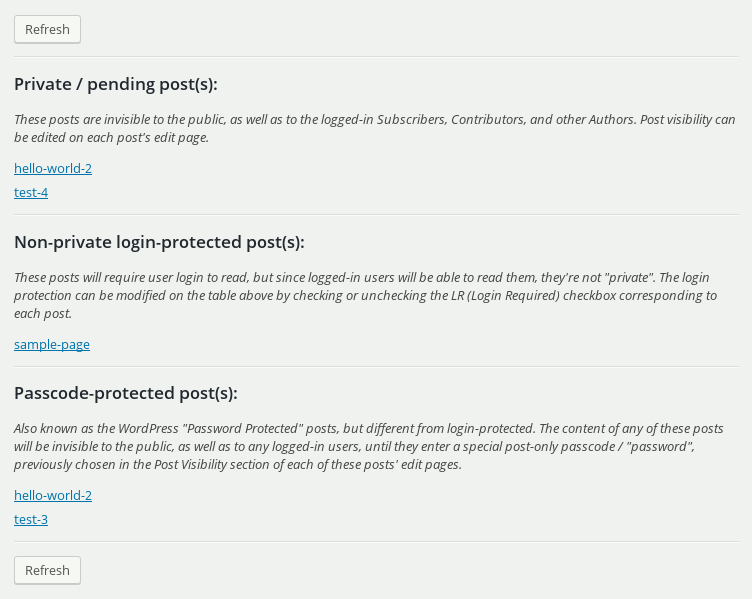
Task: Click the Non-private login-protected post(s) heading
Action: click(159, 242)
